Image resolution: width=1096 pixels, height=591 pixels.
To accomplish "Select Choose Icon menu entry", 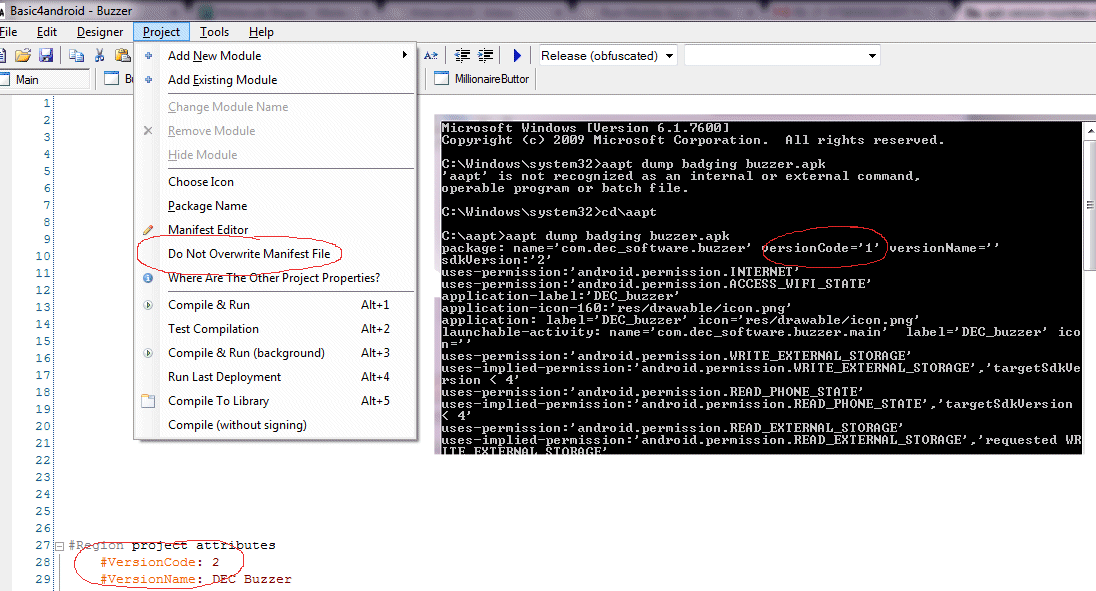I will click(x=275, y=182).
